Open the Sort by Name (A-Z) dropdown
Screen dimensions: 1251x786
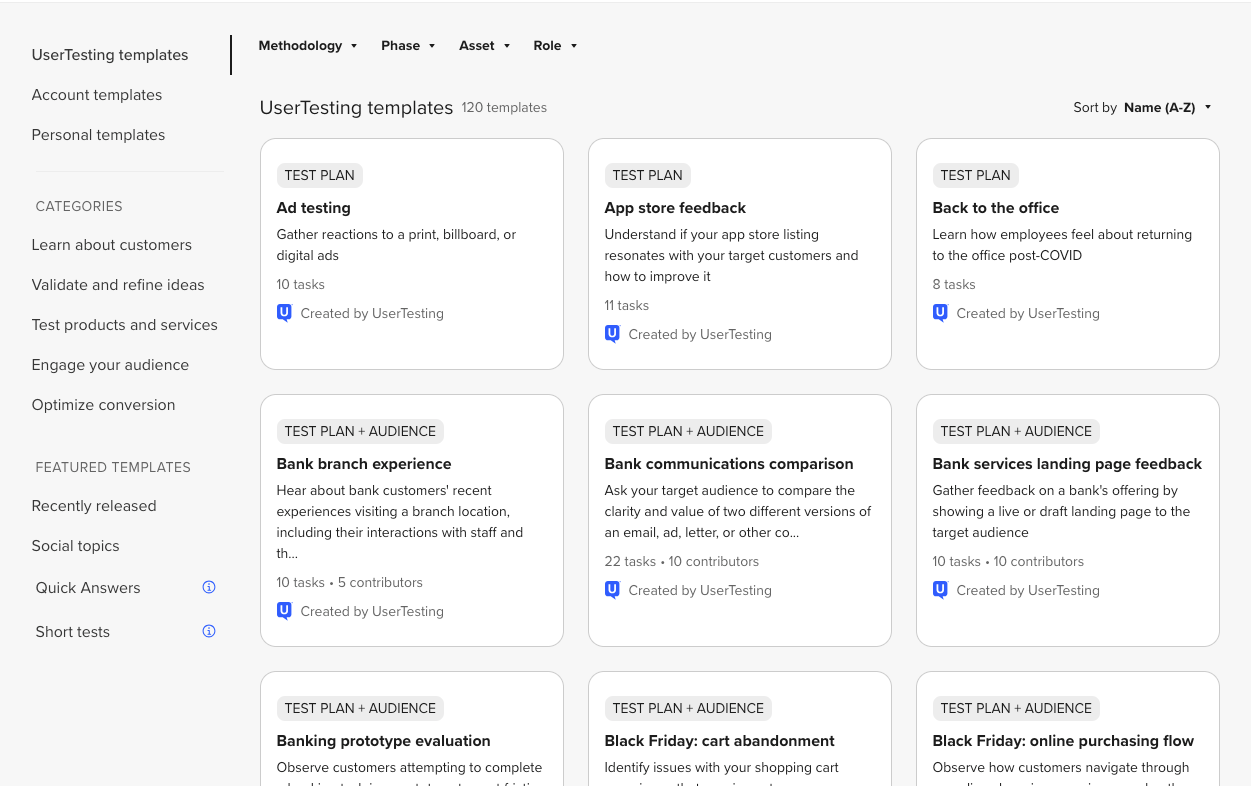1167,107
